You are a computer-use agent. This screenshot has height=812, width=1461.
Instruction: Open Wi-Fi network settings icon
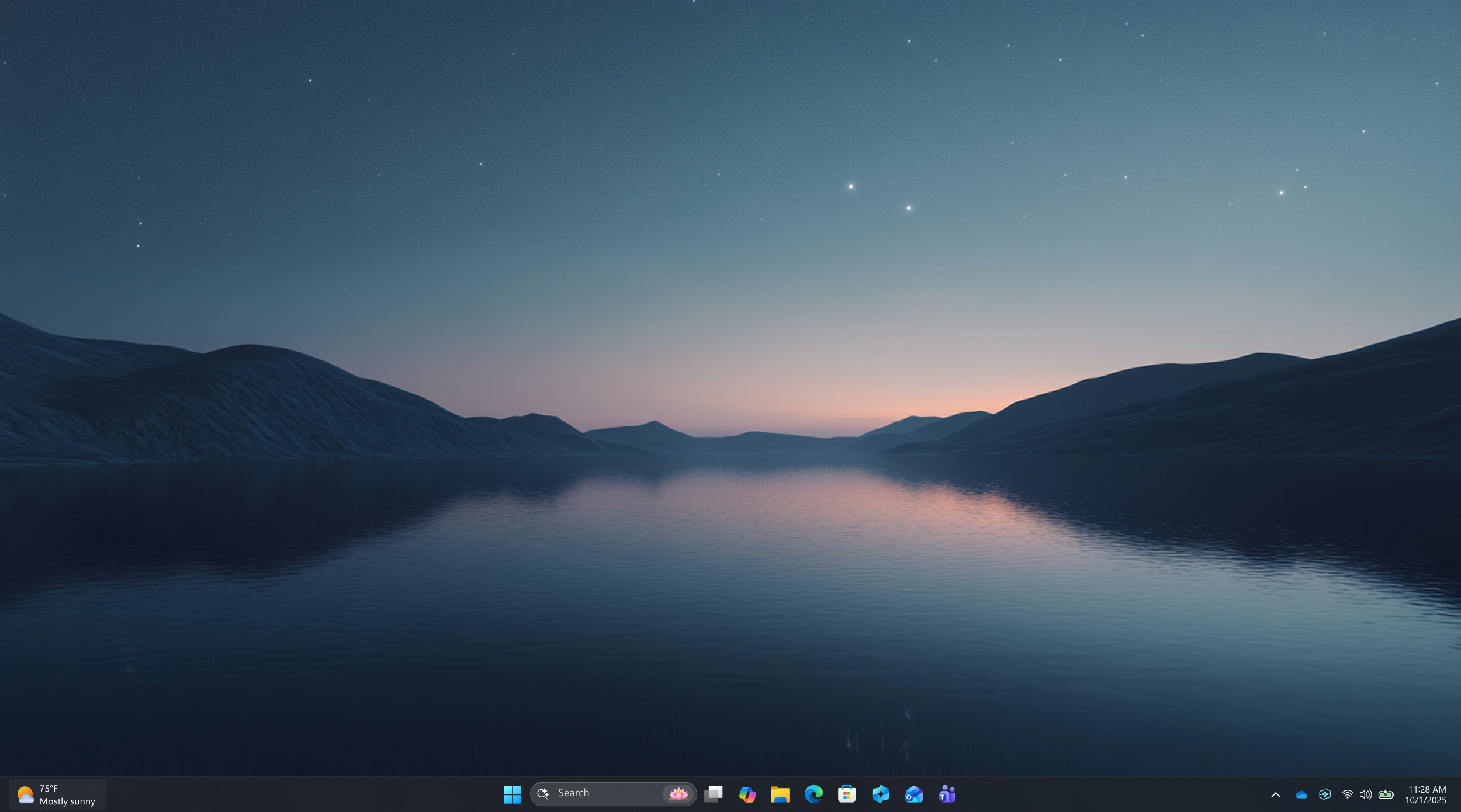coord(1348,794)
